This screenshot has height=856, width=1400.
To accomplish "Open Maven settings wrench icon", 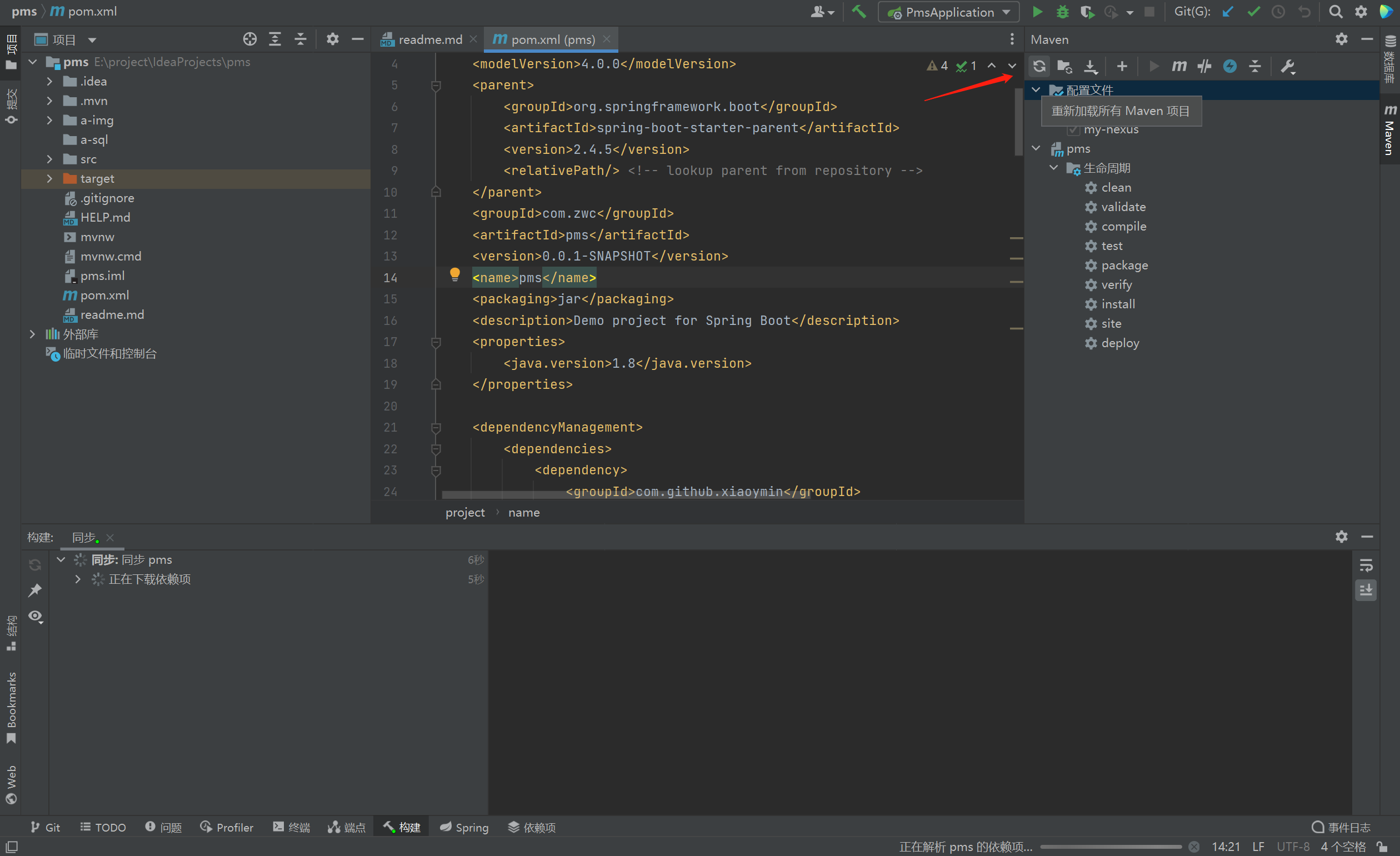I will pyautogui.click(x=1287, y=66).
